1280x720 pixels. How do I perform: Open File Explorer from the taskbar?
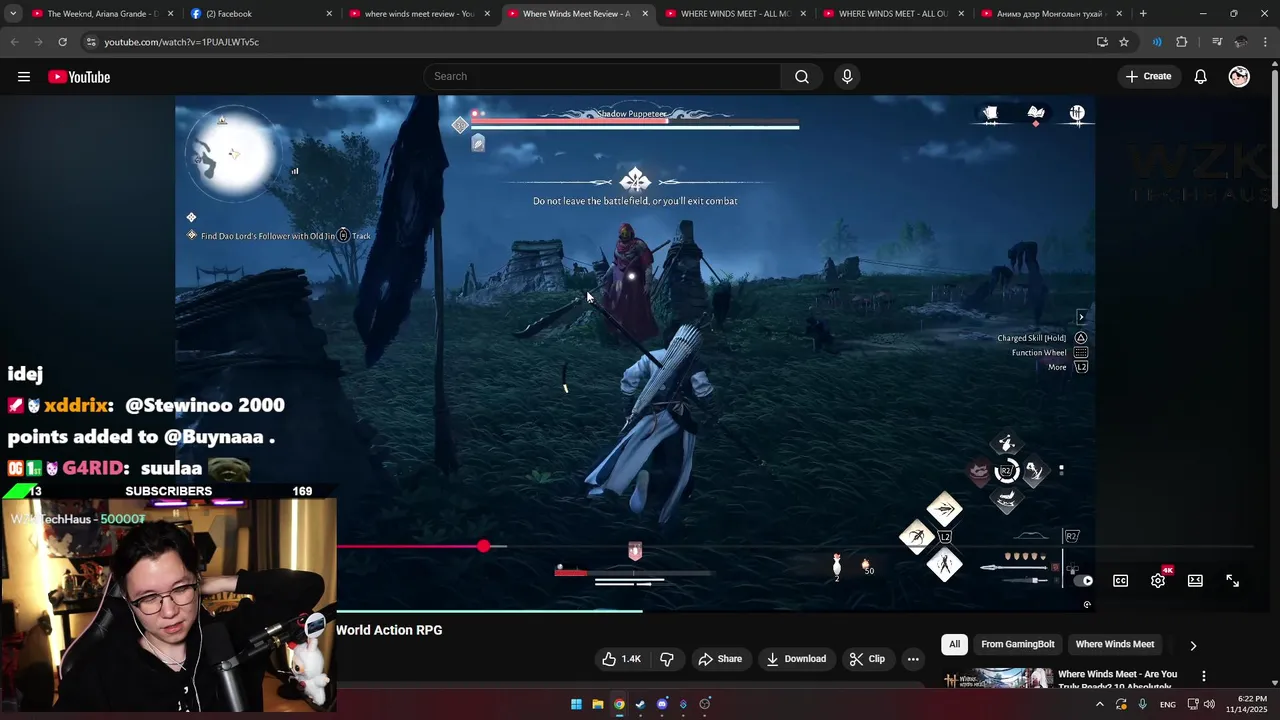(x=598, y=704)
